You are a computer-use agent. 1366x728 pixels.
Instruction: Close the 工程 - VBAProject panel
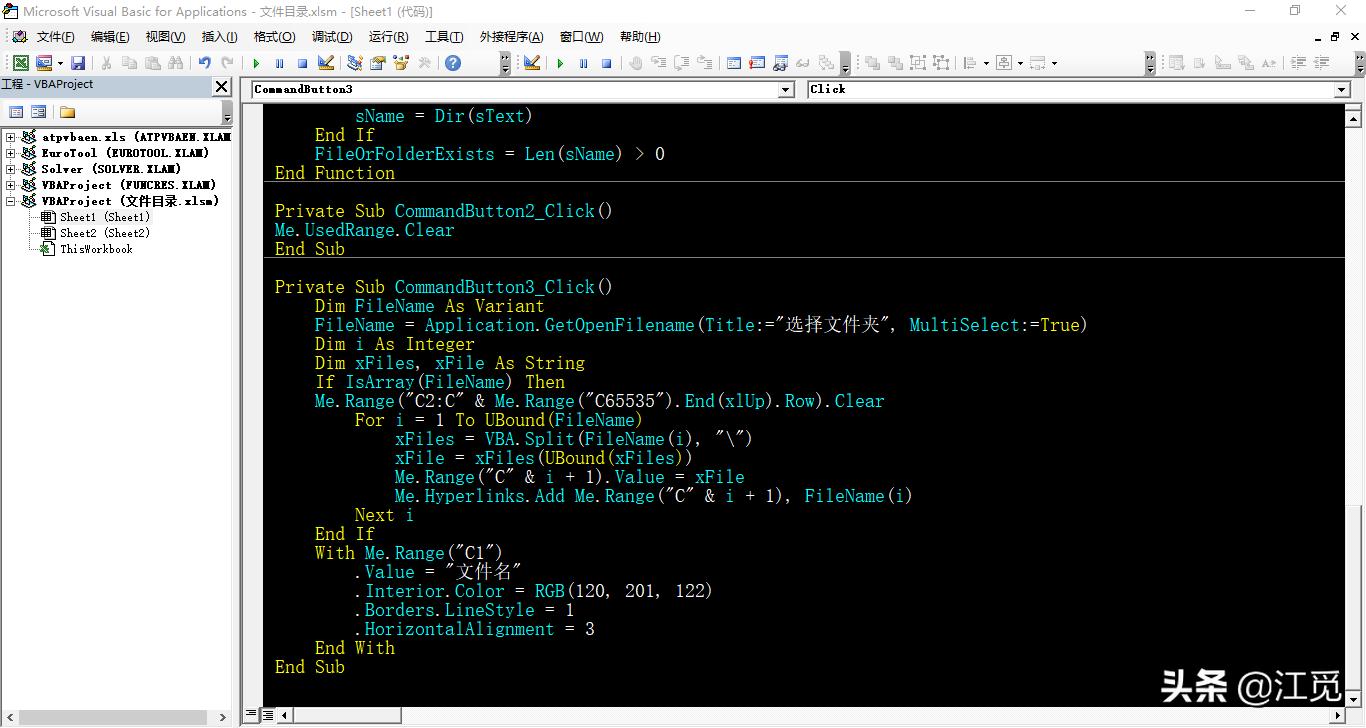pyautogui.click(x=222, y=87)
